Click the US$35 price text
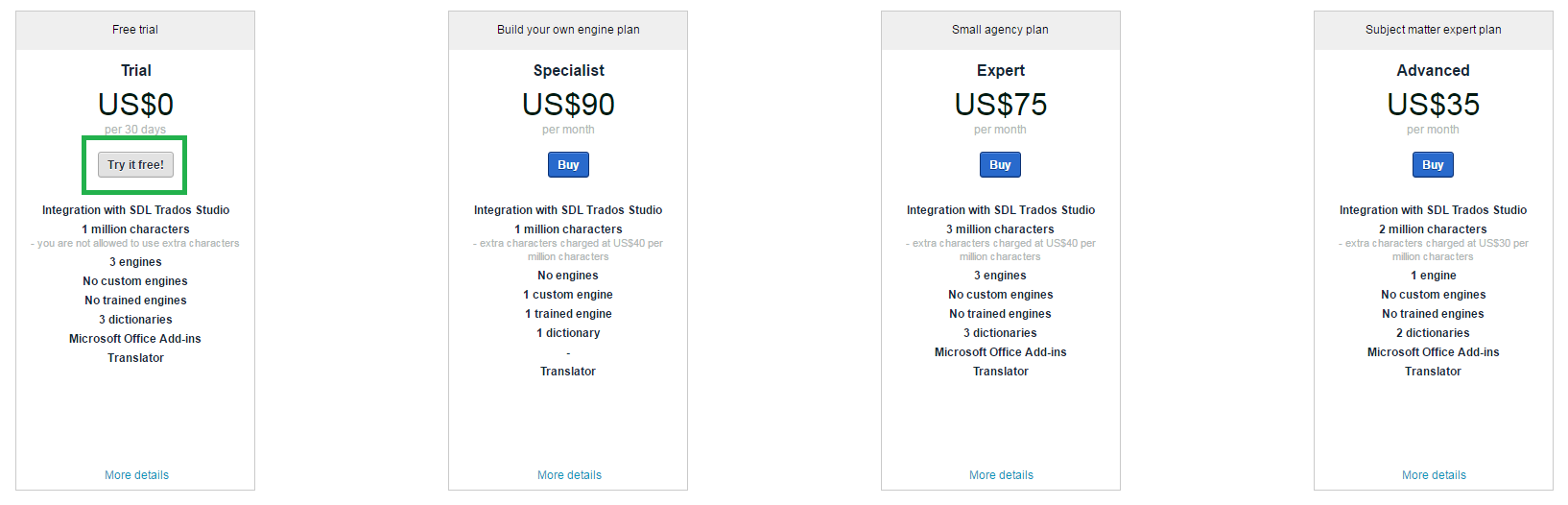This screenshot has width=1568, height=505. coord(1433,104)
